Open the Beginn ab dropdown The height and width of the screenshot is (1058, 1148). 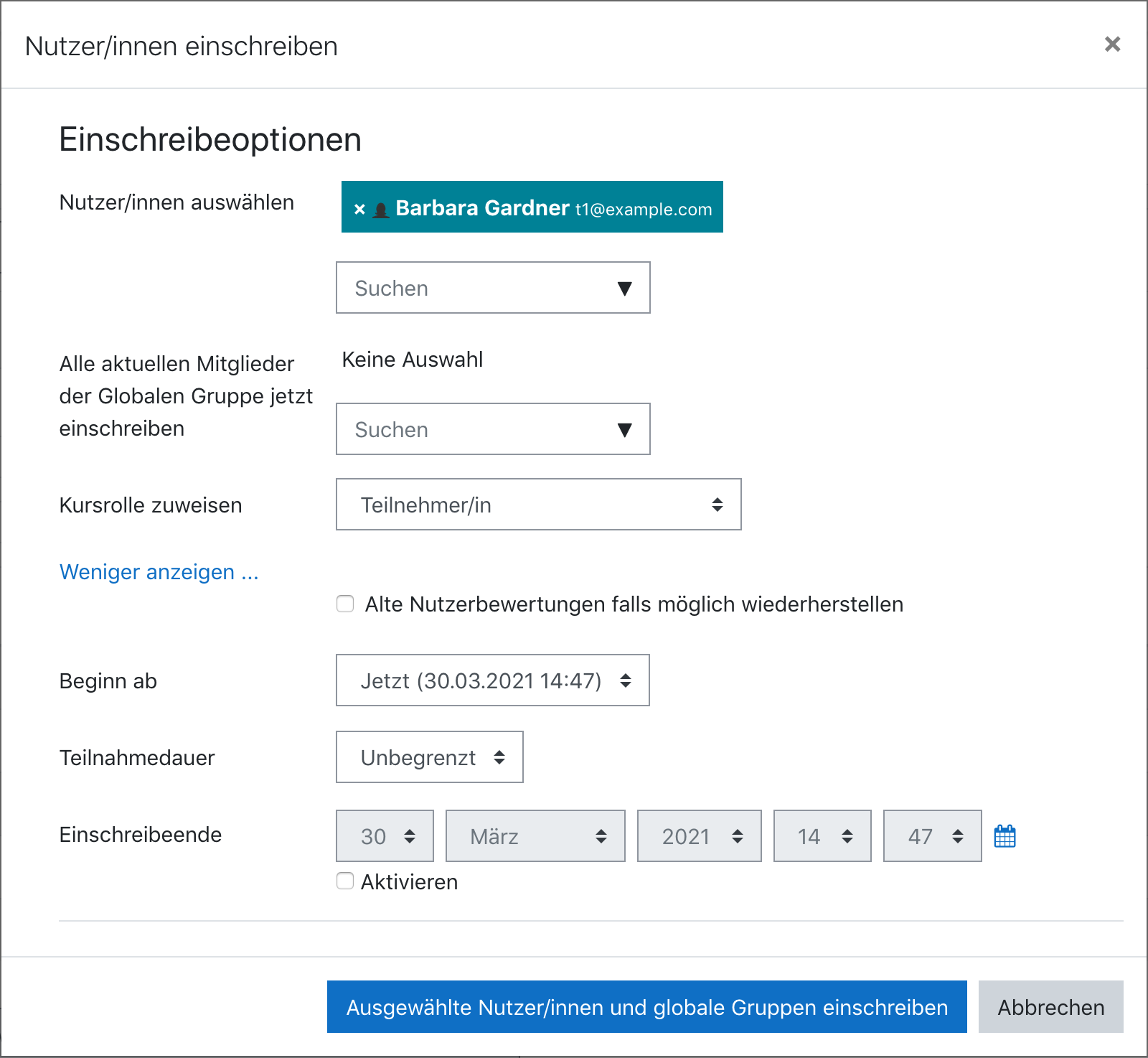[x=492, y=680]
